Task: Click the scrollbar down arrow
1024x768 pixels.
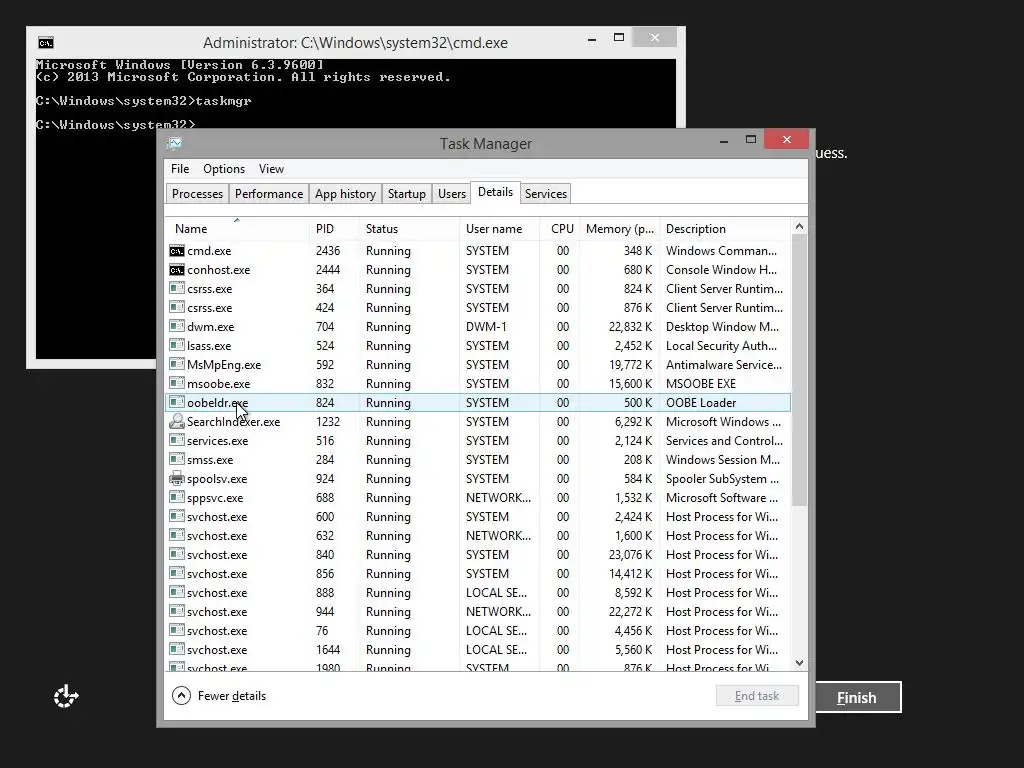Action: [799, 663]
